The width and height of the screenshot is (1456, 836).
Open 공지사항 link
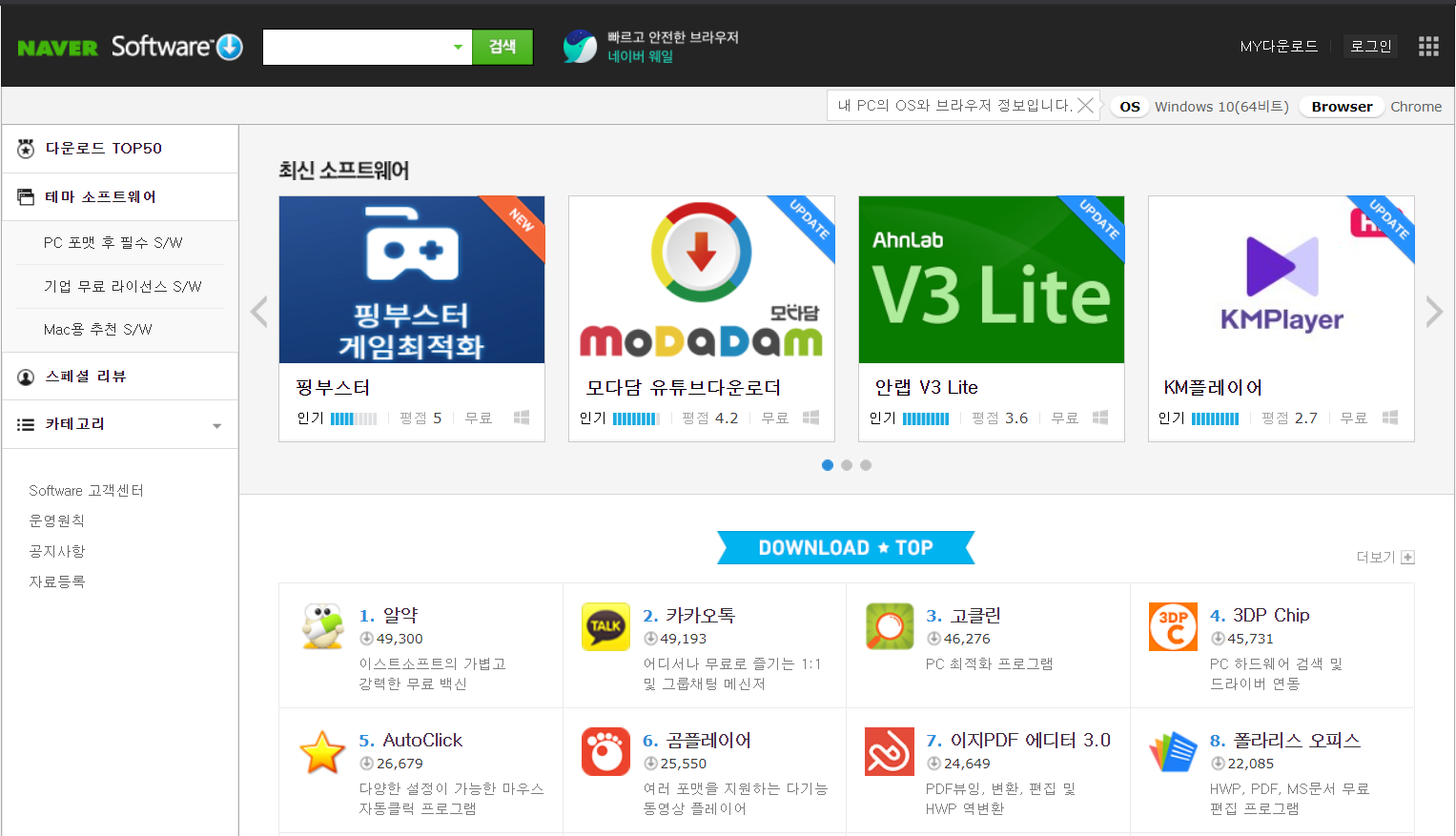coord(57,552)
